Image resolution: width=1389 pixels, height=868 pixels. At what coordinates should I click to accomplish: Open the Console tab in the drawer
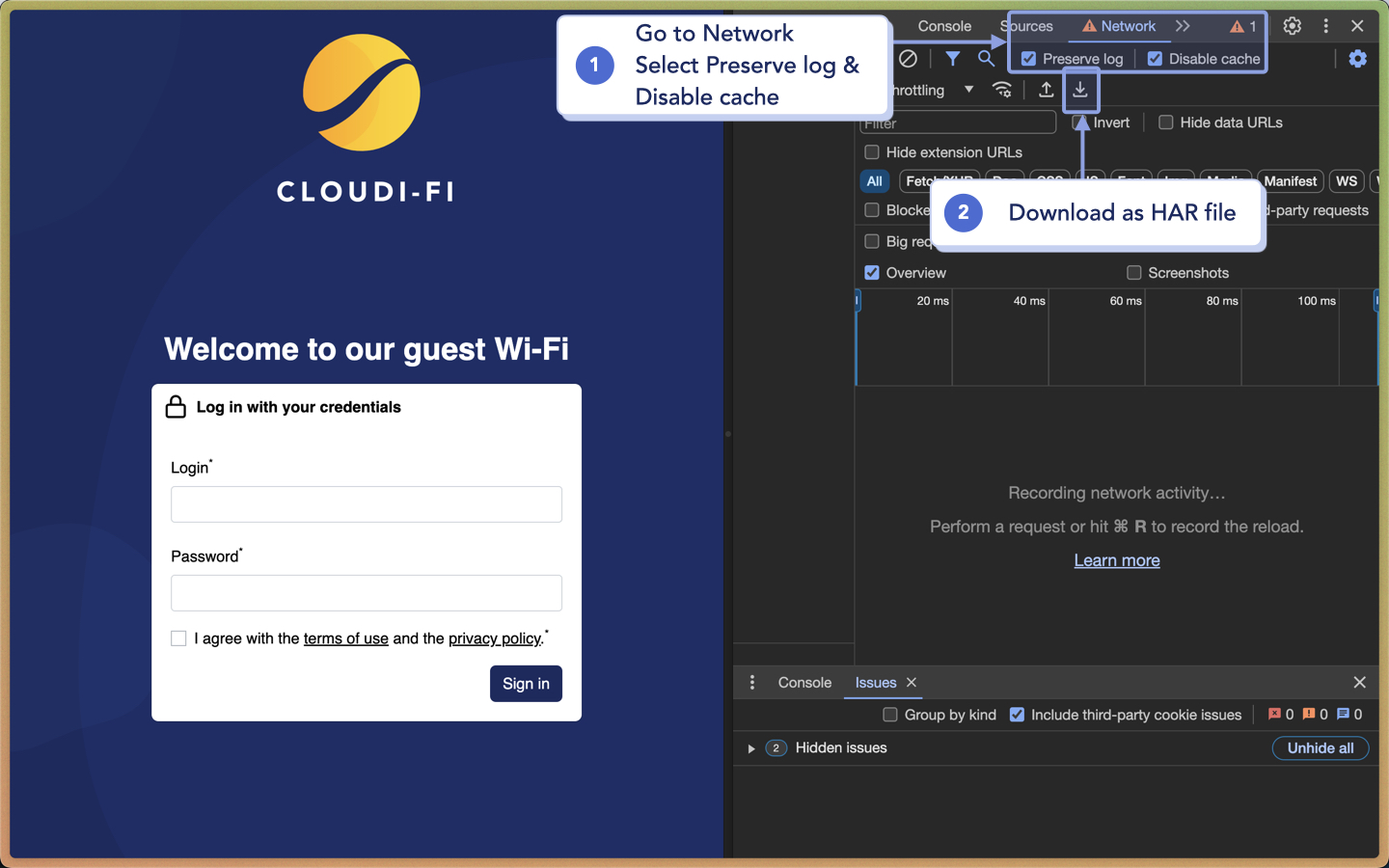[804, 683]
